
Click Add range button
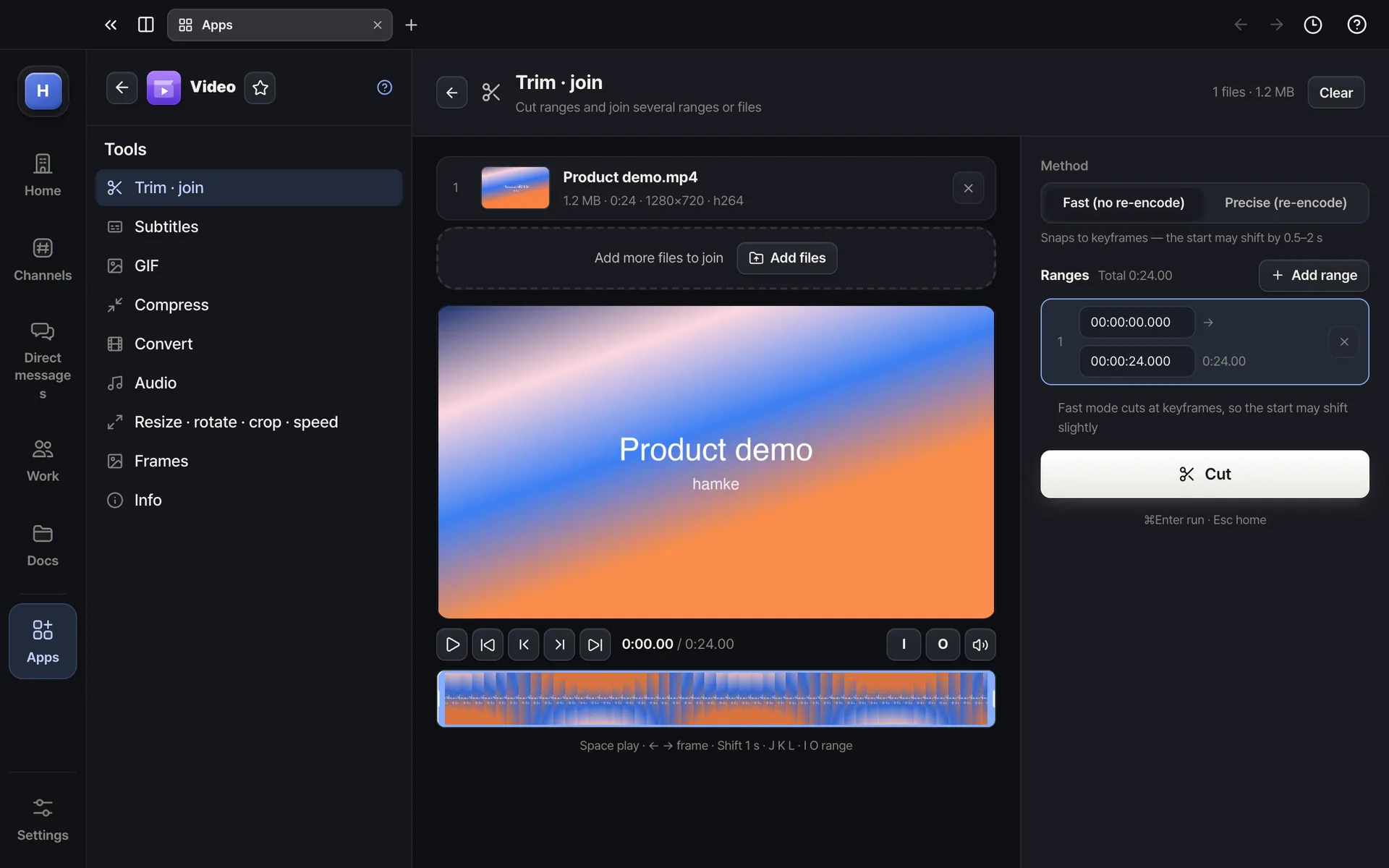click(1314, 276)
